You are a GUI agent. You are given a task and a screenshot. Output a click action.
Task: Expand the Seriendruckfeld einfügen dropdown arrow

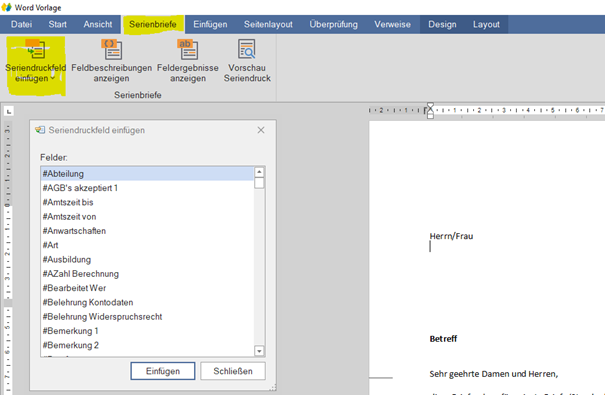click(x=52, y=78)
